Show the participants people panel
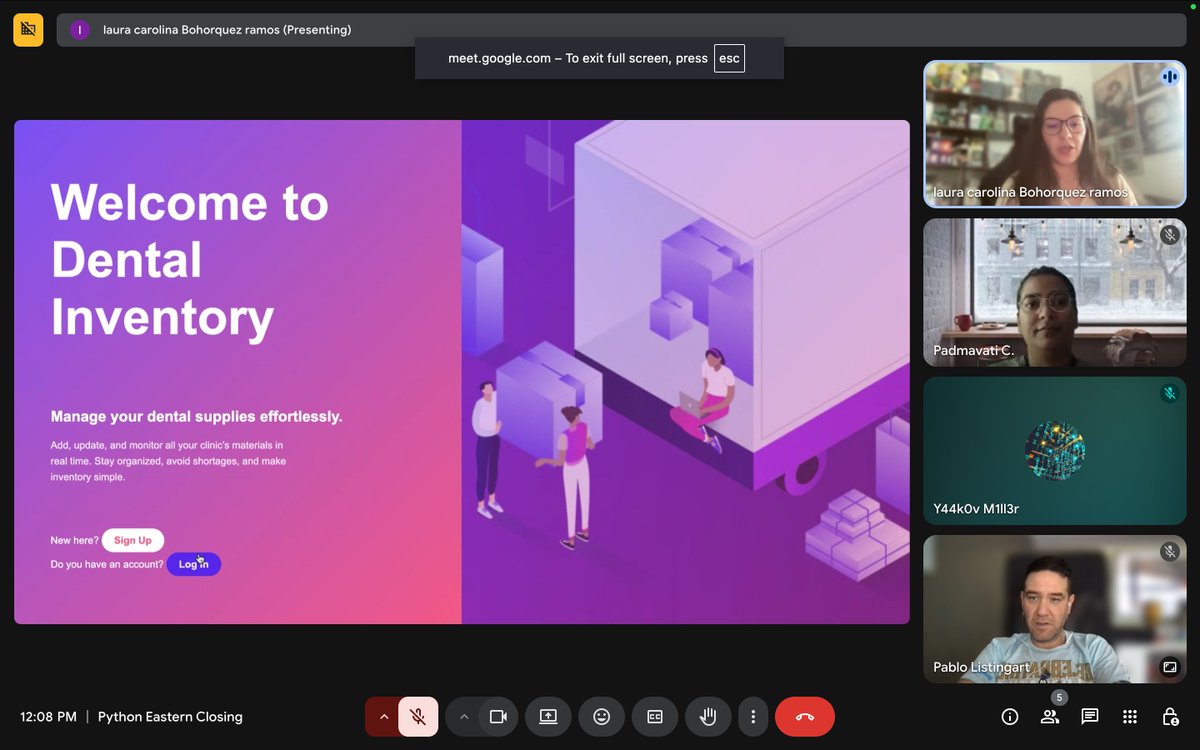The image size is (1200, 750). click(1050, 717)
